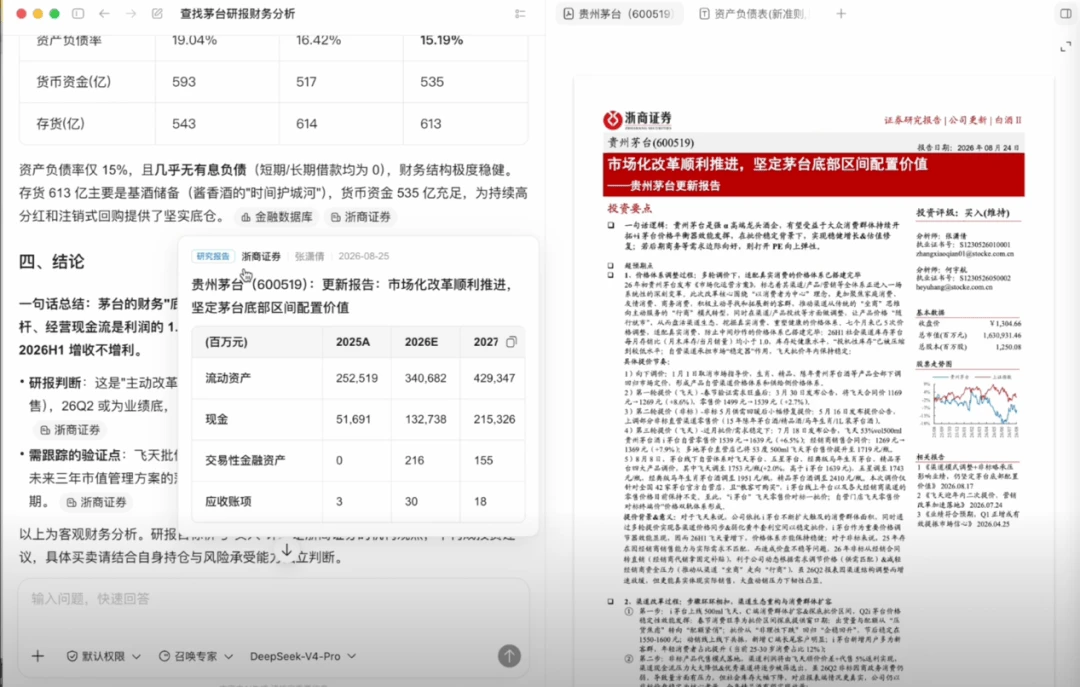Click the red report title banner in the PDF

pos(813,174)
